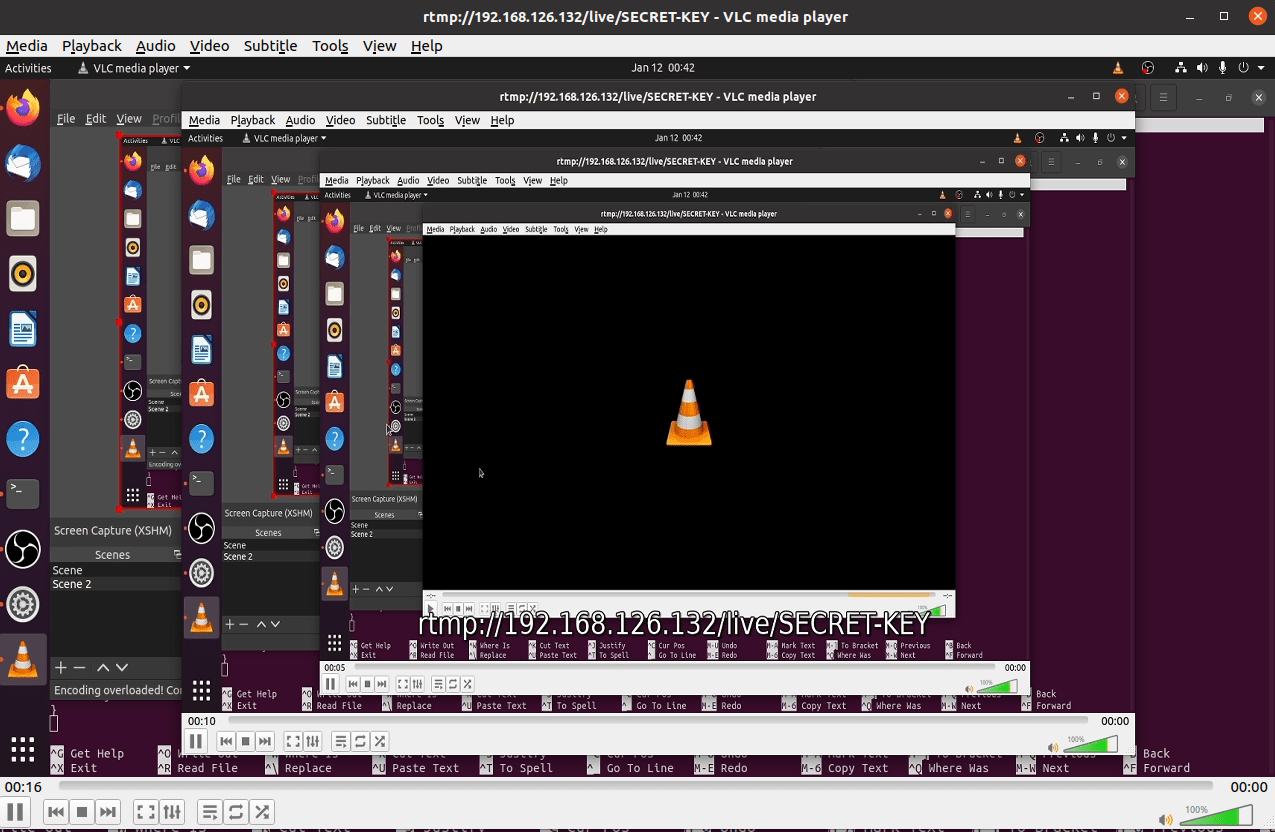Expand the outermost streamed 'VLC media player' app menu
Viewport: 1275px width, 832px height.
coord(134,68)
